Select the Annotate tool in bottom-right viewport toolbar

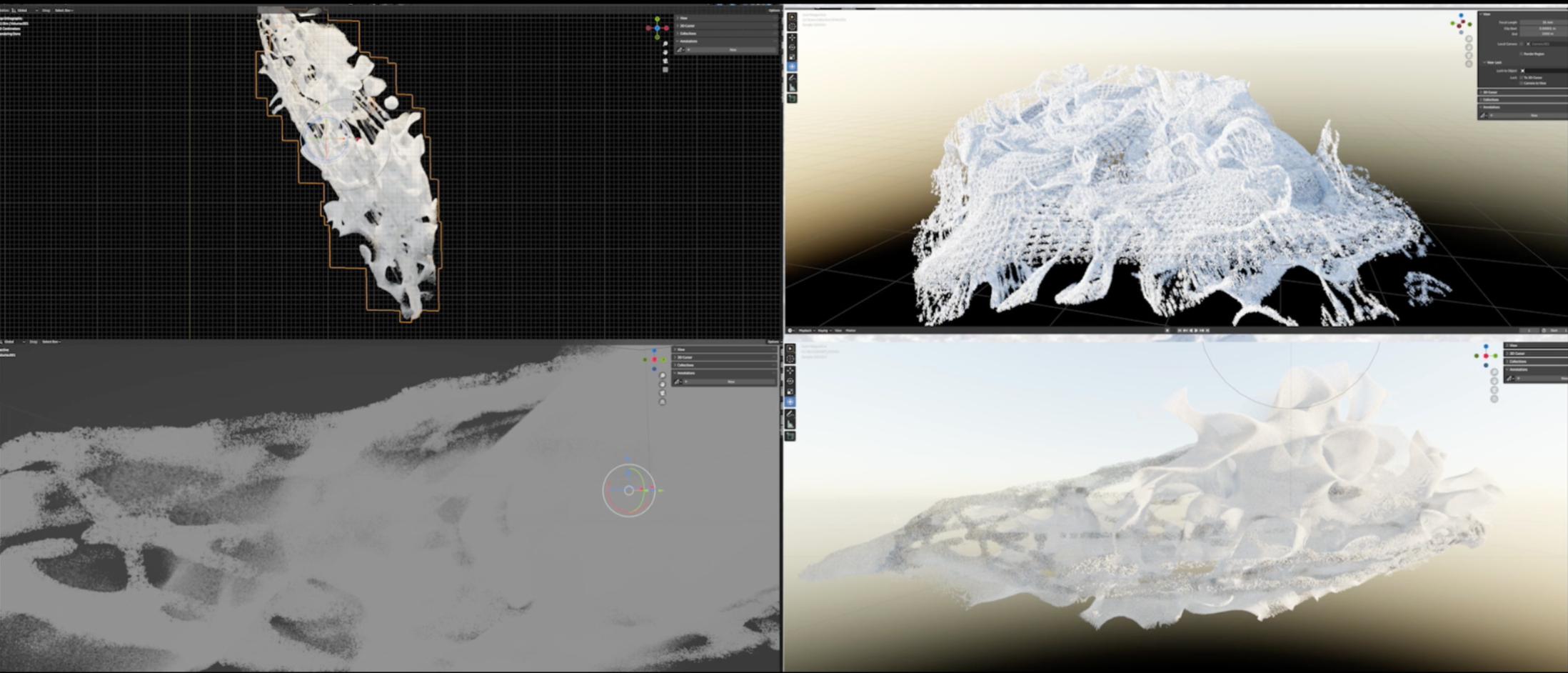pos(790,414)
